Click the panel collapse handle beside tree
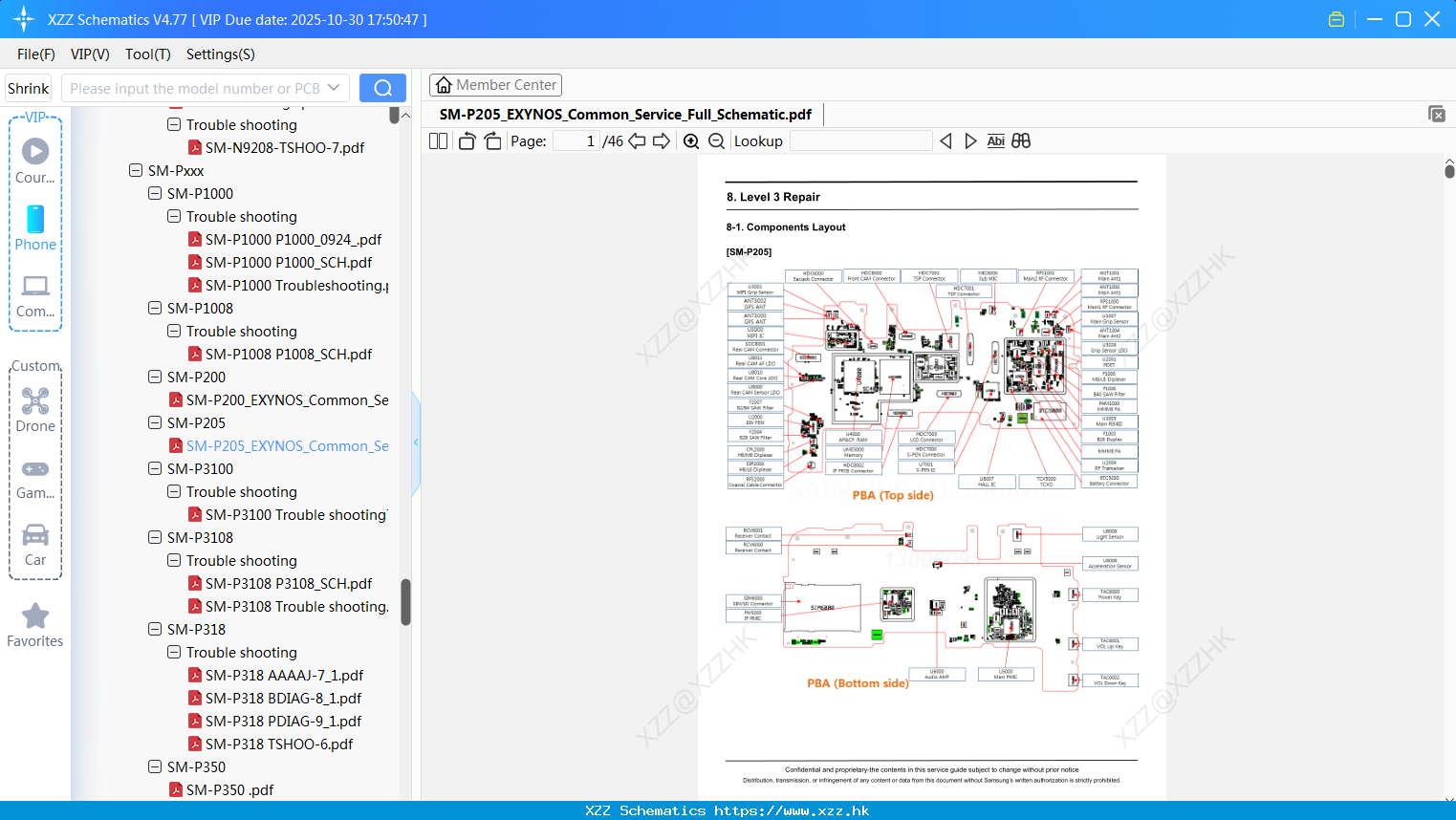Image resolution: width=1456 pixels, height=820 pixels. 416,442
